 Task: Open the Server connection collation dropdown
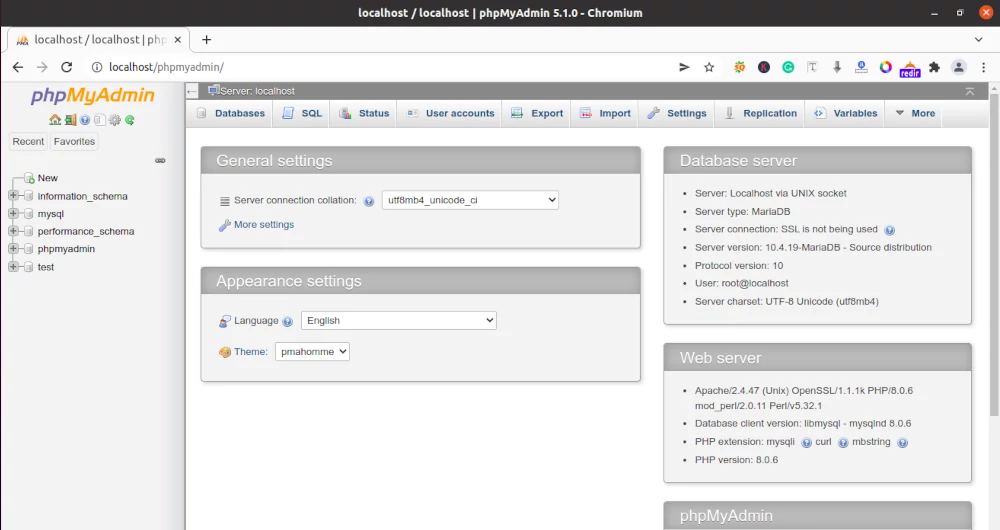470,200
